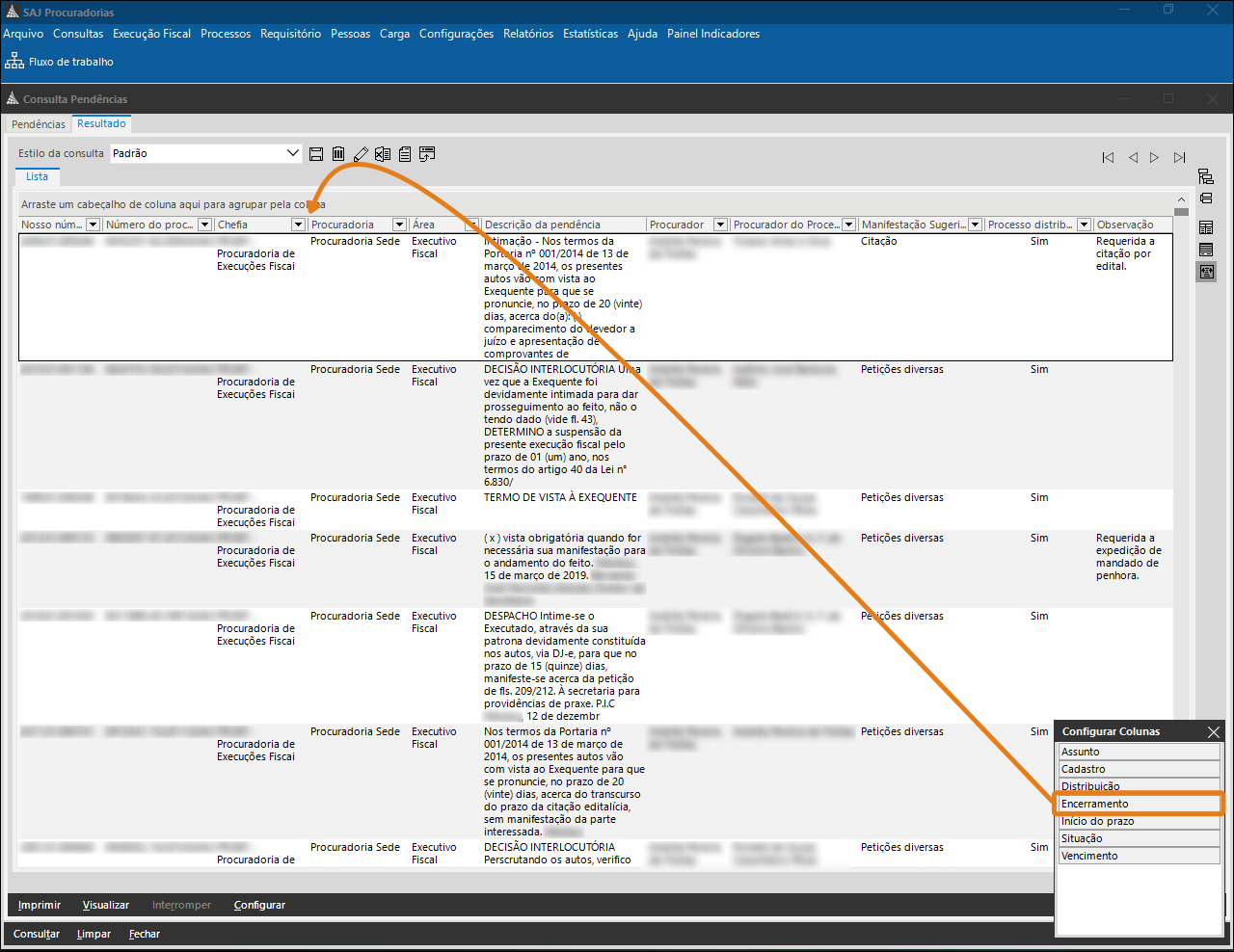
Task: Click the pencil edit style icon
Action: pyautogui.click(x=361, y=154)
